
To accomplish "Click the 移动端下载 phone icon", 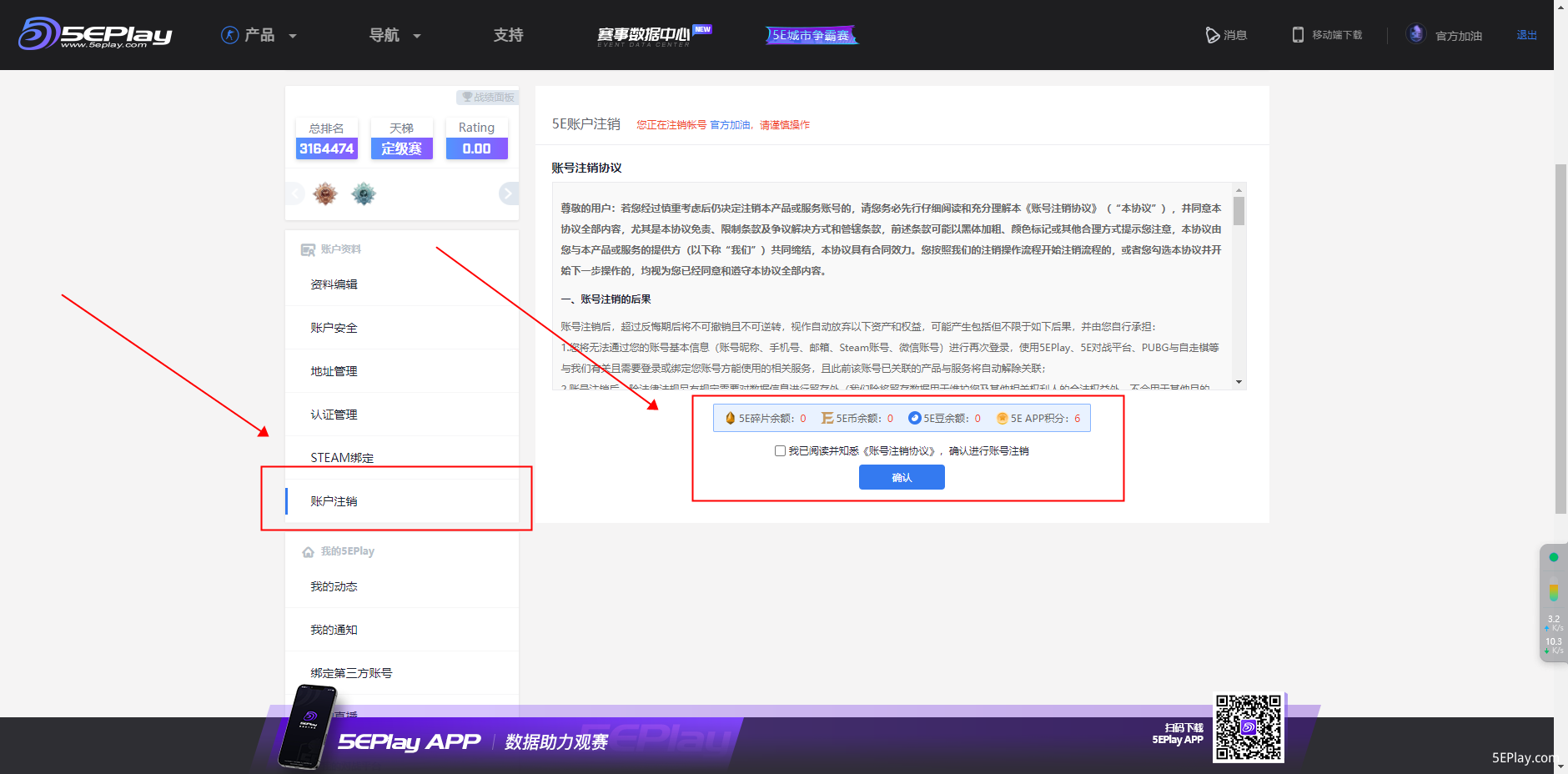I will [x=1298, y=35].
